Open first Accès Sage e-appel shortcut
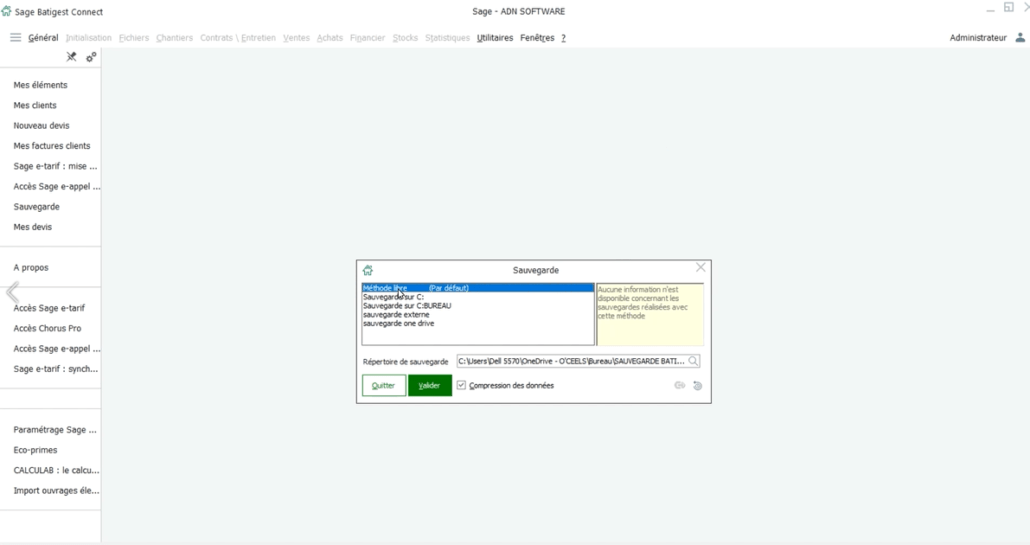 (x=56, y=186)
